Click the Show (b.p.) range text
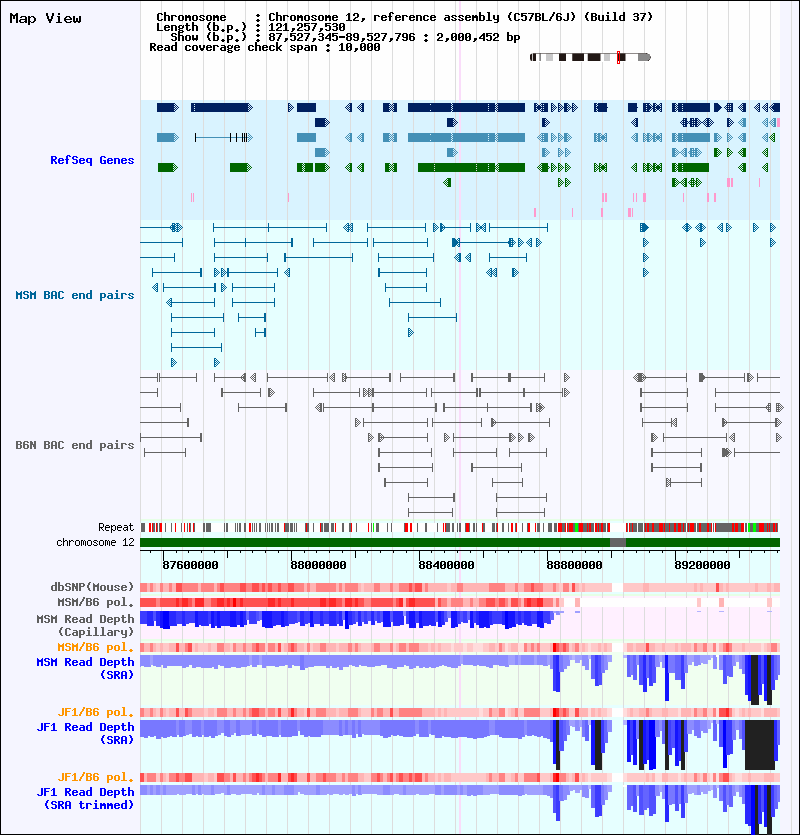This screenshot has height=835, width=800. [x=345, y=37]
